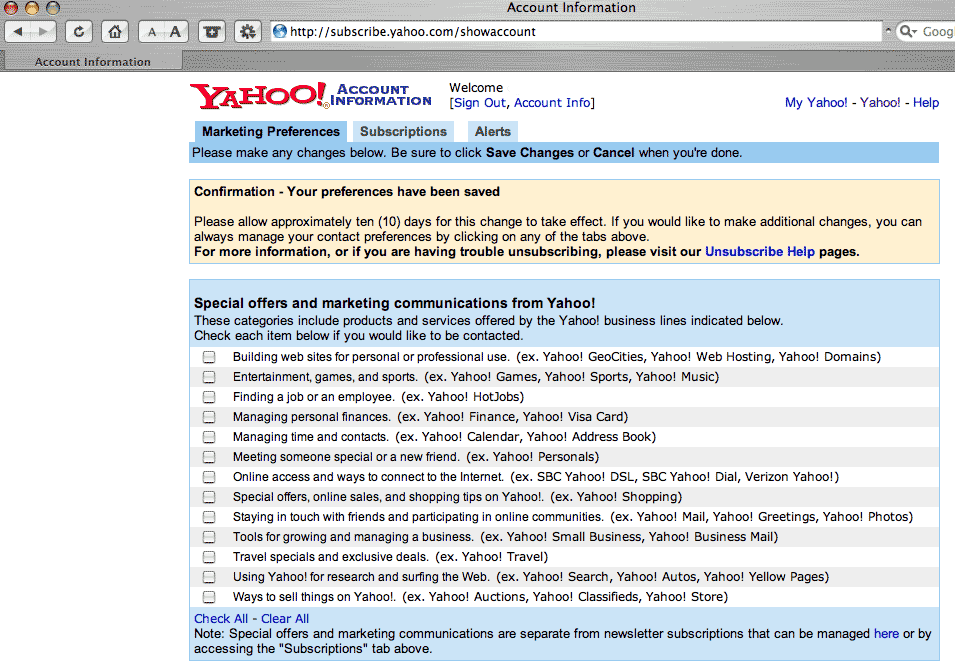Decrease text size with small A button
Screen dimensions: 955x666
click(x=152, y=32)
